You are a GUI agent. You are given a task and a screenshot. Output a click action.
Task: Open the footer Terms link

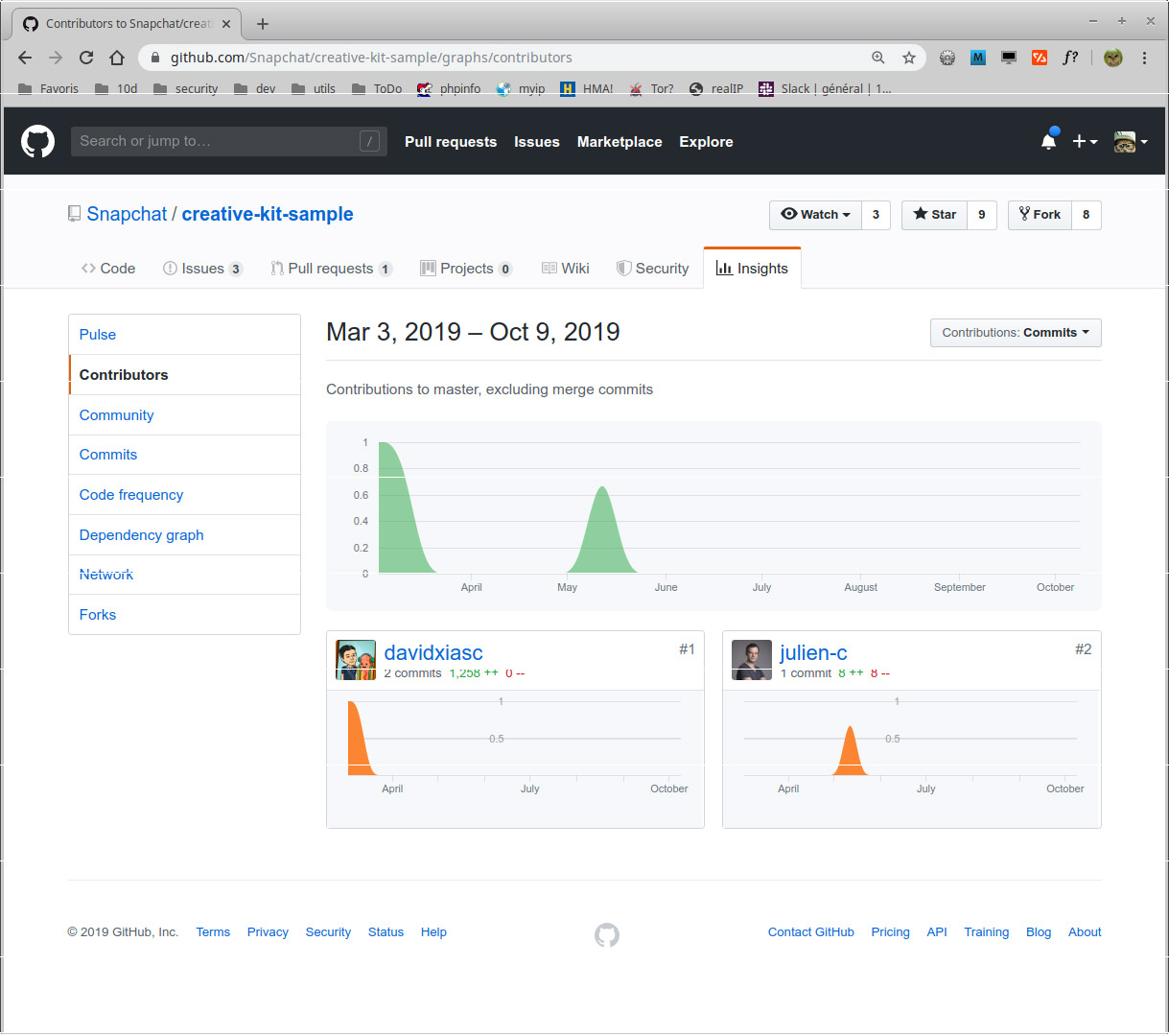(213, 932)
